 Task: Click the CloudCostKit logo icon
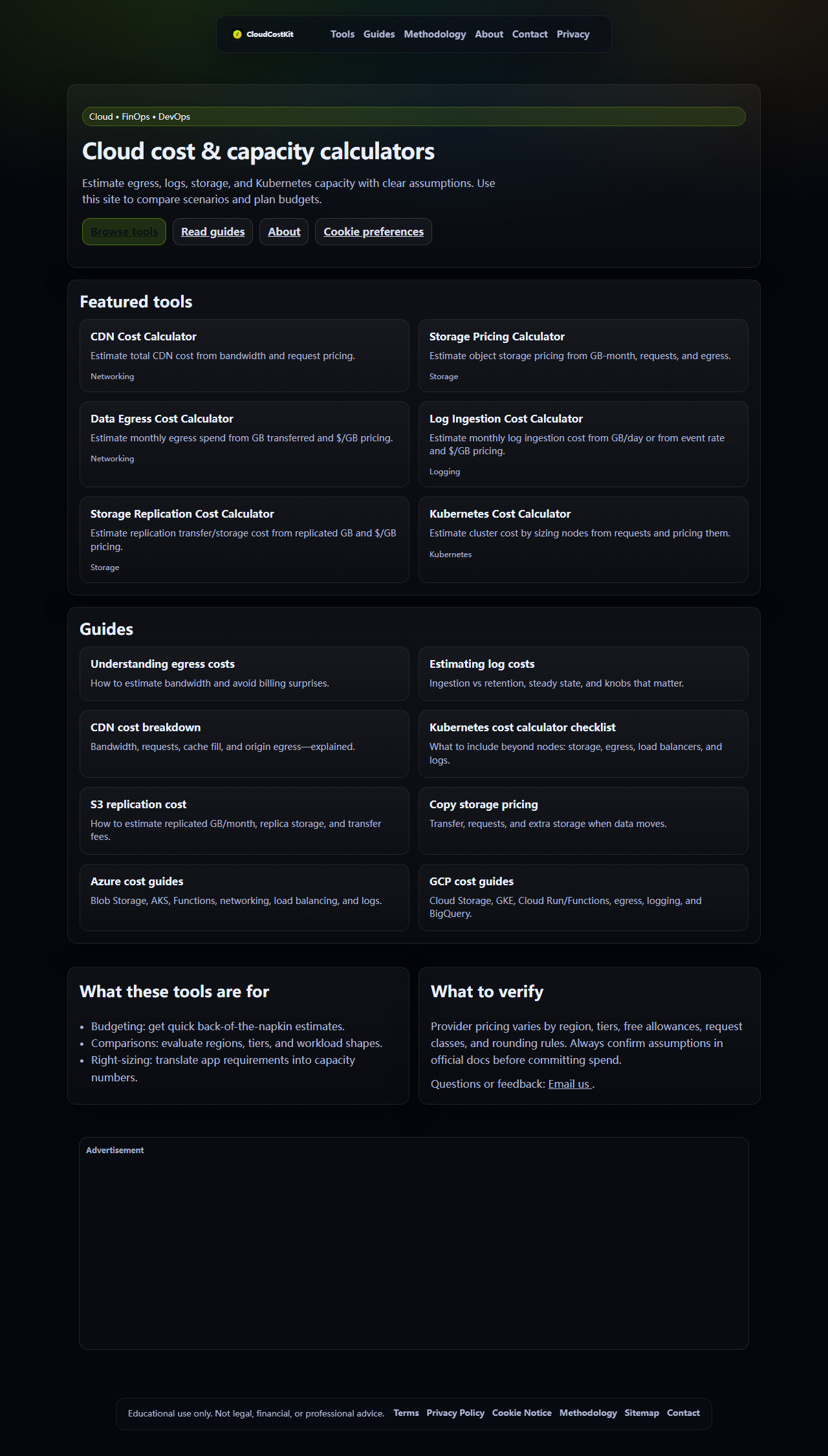coord(237,34)
